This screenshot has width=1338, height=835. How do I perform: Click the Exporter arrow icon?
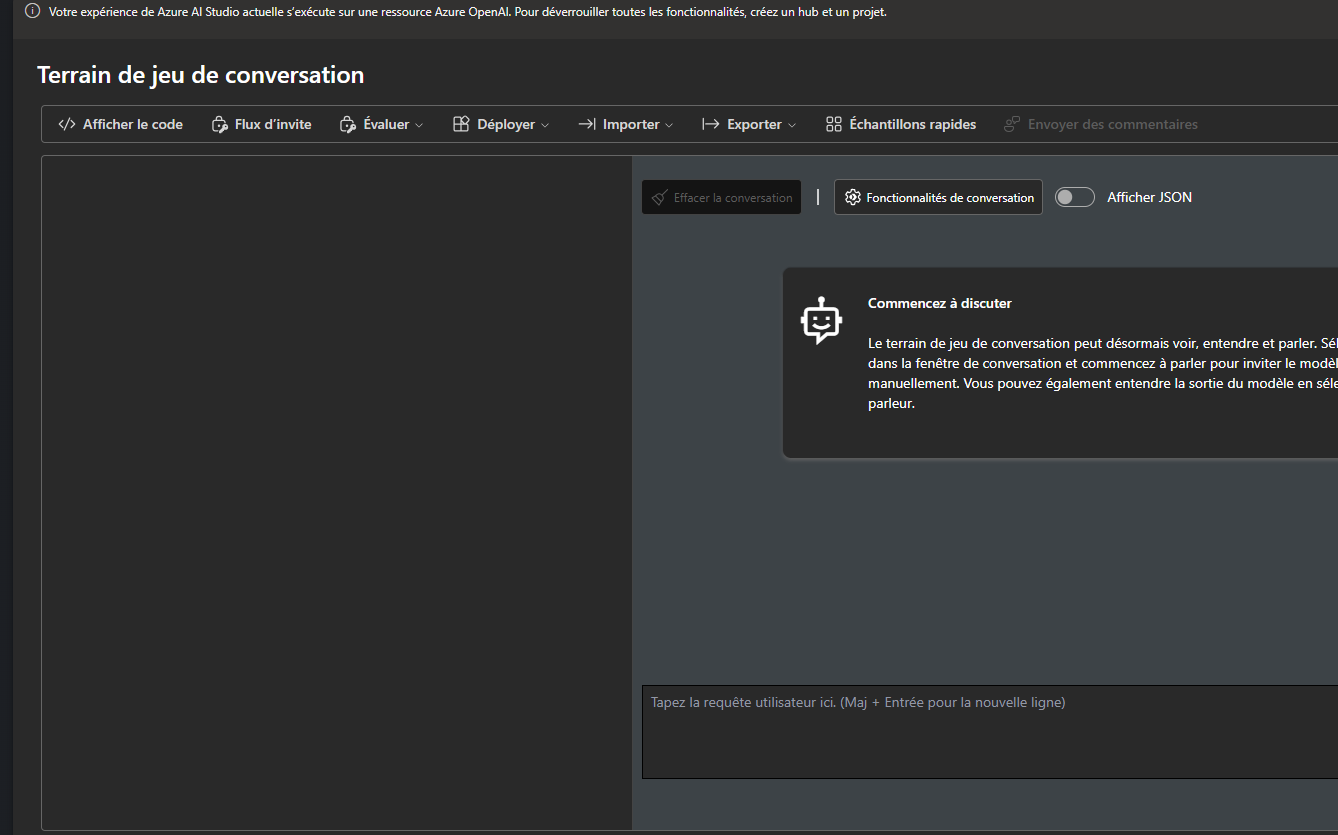click(x=711, y=124)
